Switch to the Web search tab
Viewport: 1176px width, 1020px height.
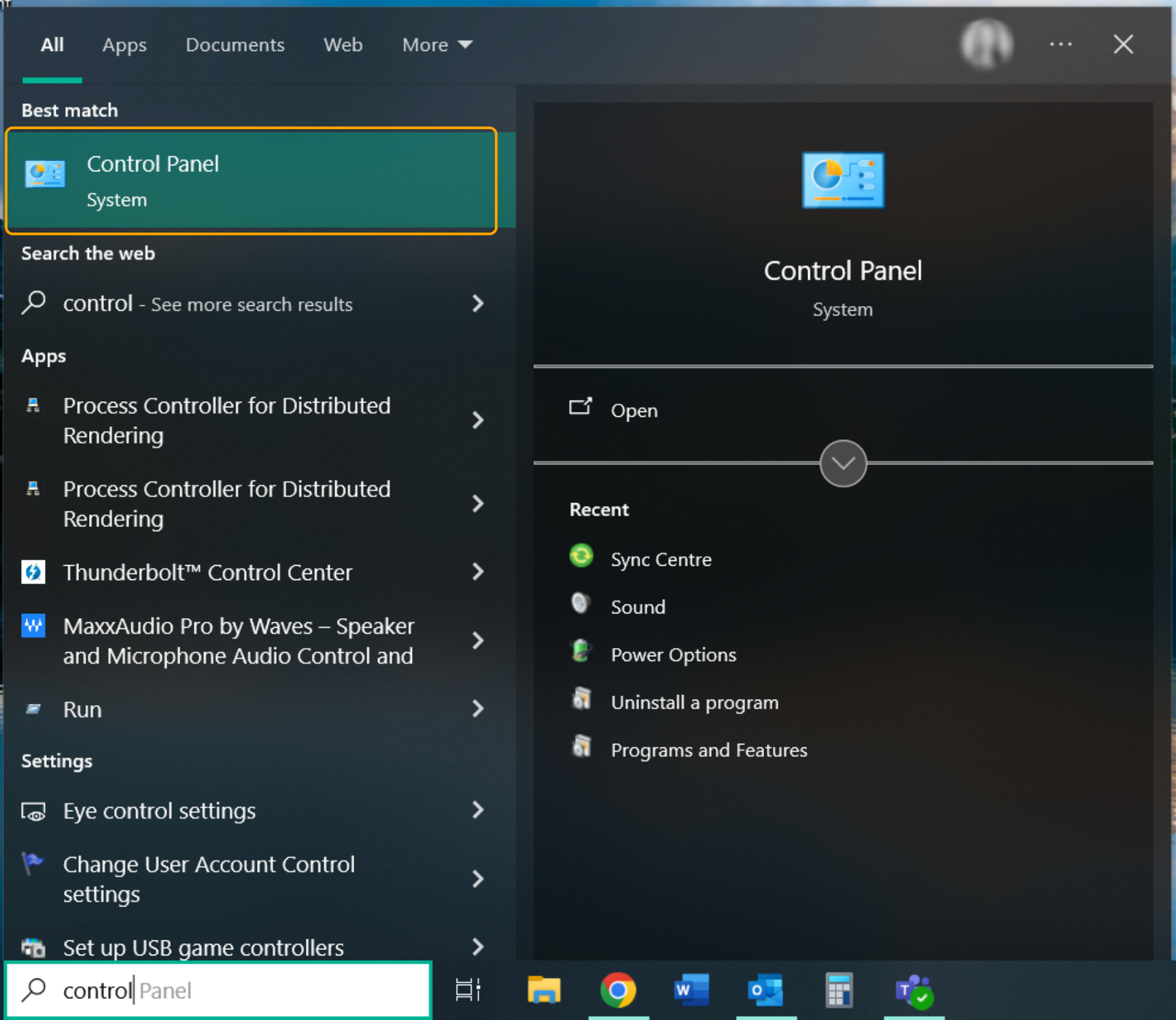pos(343,45)
